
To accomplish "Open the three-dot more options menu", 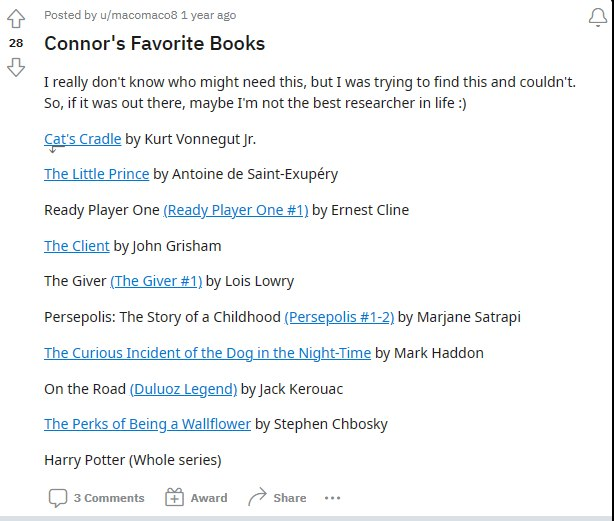I will [332, 497].
